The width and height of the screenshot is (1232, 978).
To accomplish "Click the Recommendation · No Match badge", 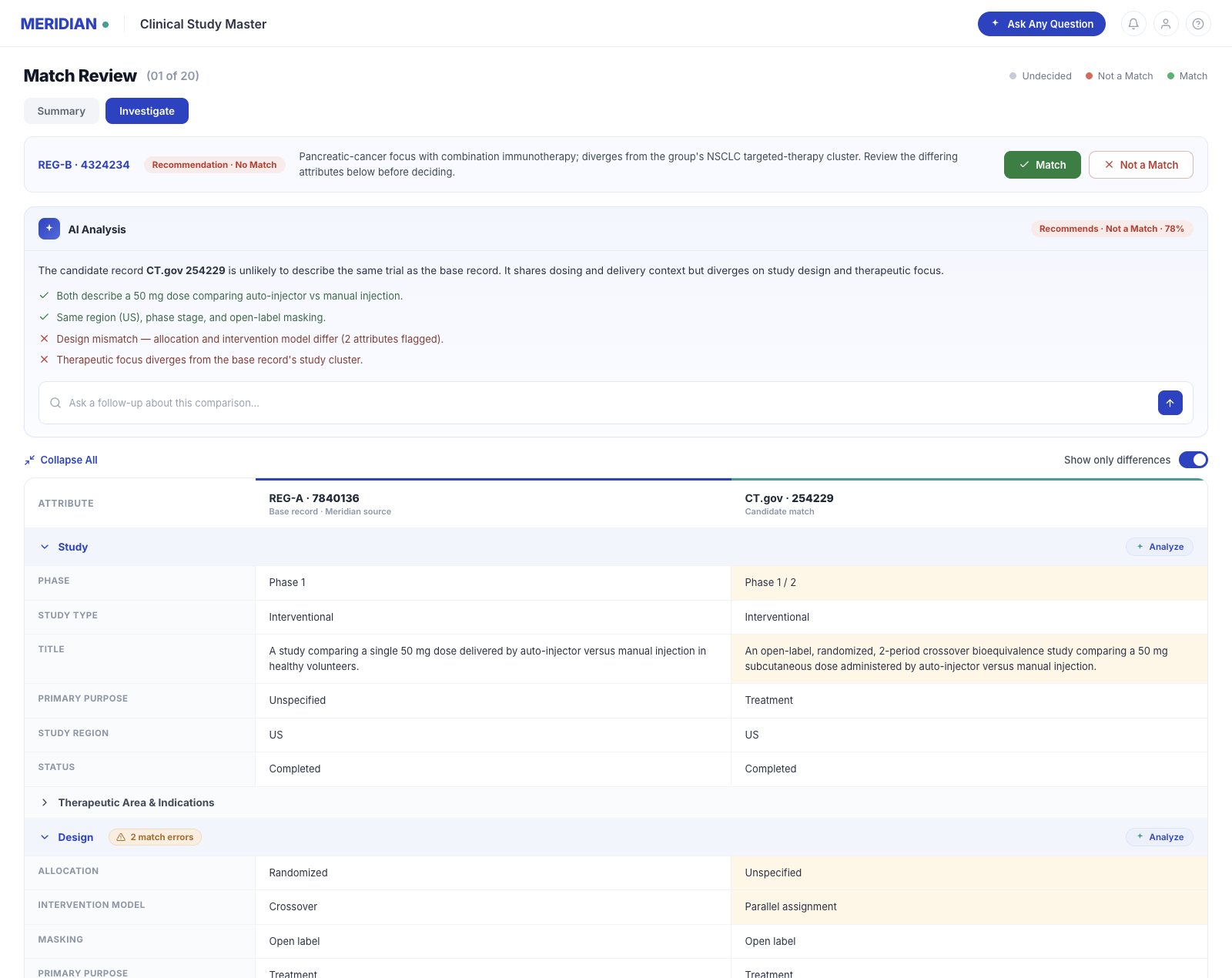I will click(214, 165).
